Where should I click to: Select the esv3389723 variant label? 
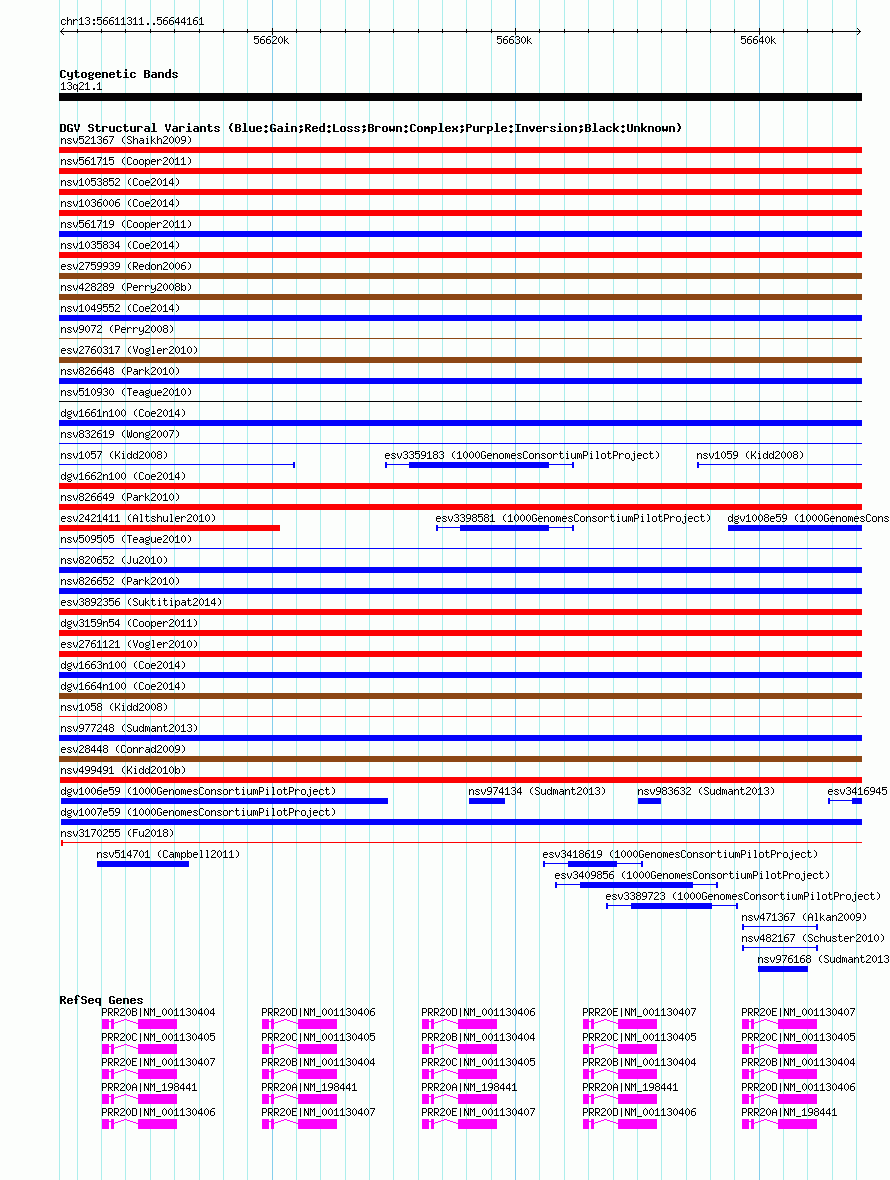pos(743,897)
